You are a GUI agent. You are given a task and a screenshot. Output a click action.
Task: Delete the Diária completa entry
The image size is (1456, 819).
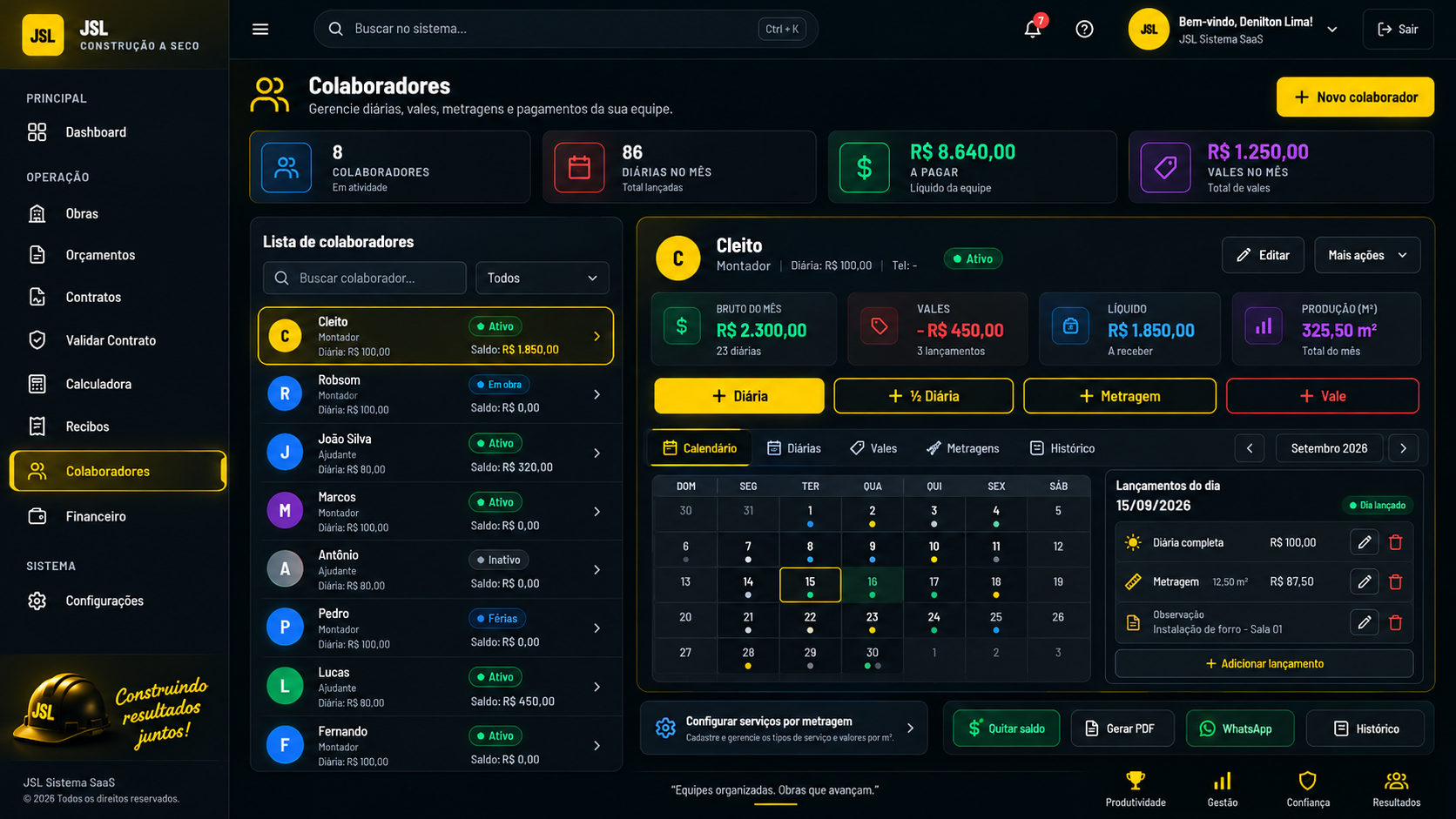[1396, 542]
